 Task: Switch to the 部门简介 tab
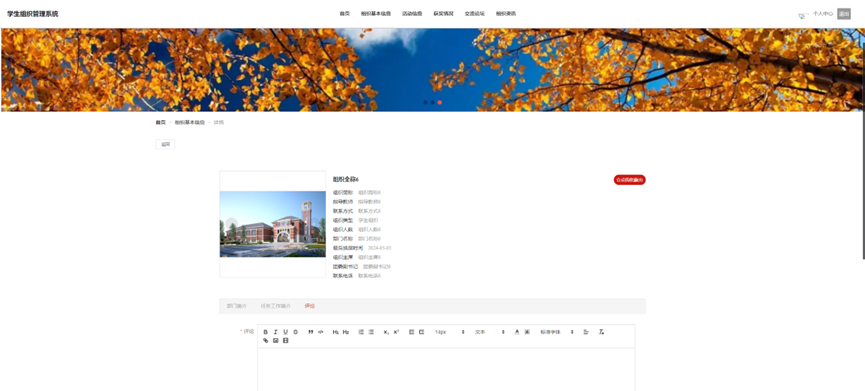237,306
